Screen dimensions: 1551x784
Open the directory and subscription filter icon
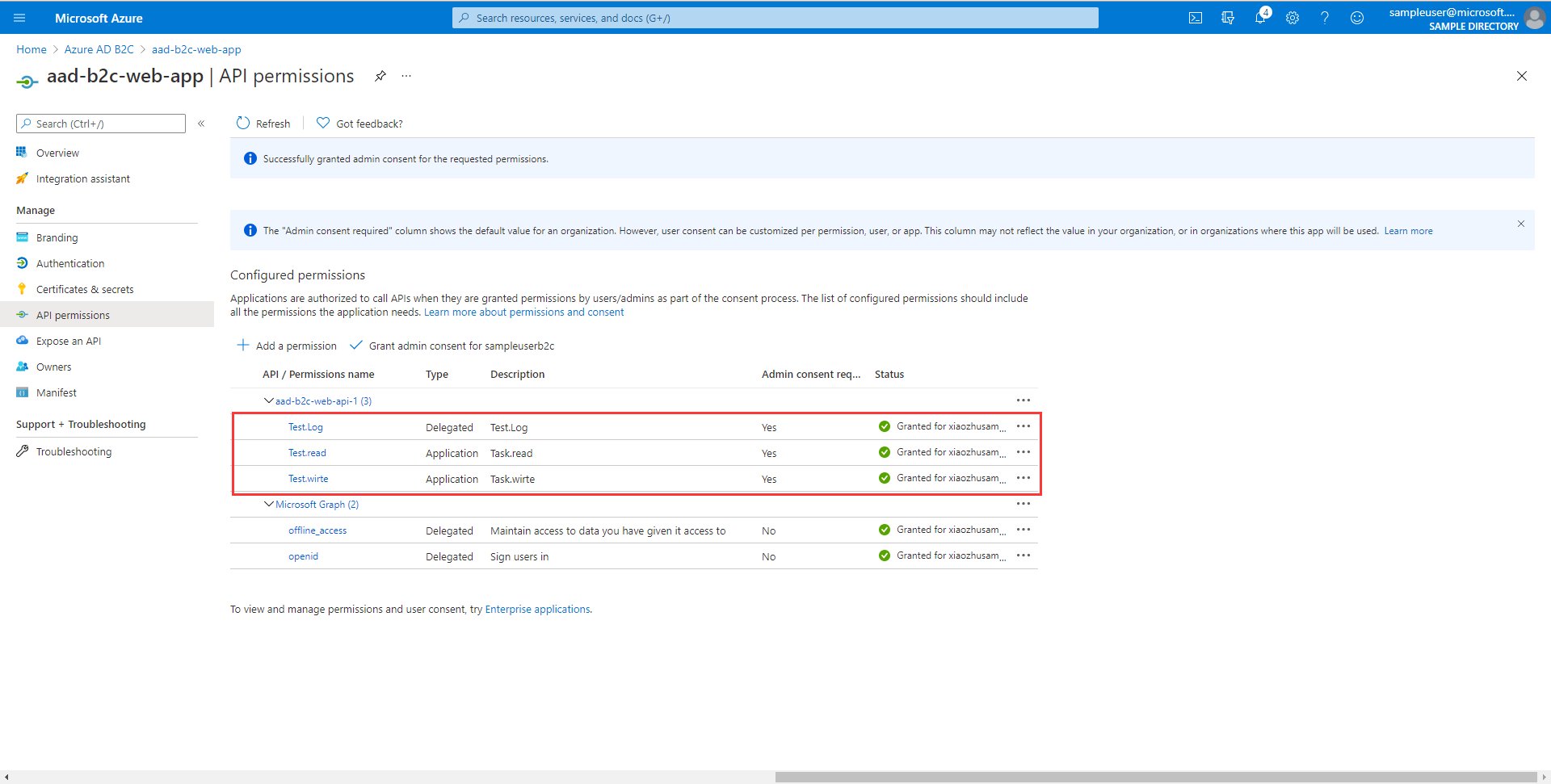1228,18
